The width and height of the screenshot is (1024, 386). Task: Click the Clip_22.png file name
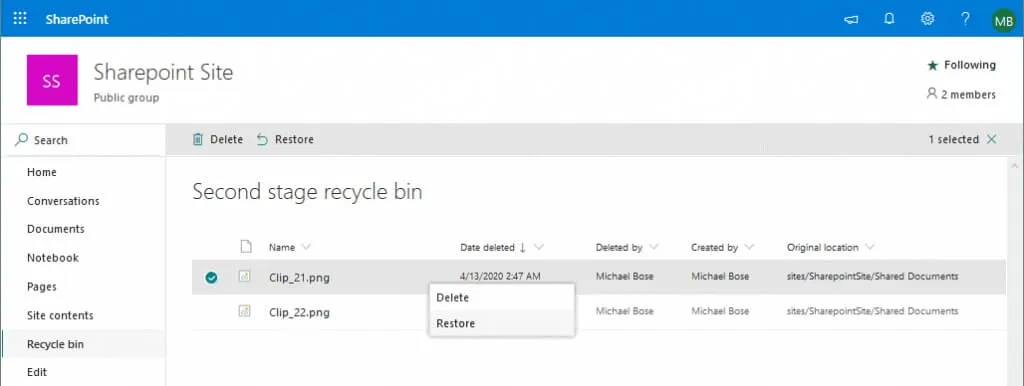coord(299,313)
